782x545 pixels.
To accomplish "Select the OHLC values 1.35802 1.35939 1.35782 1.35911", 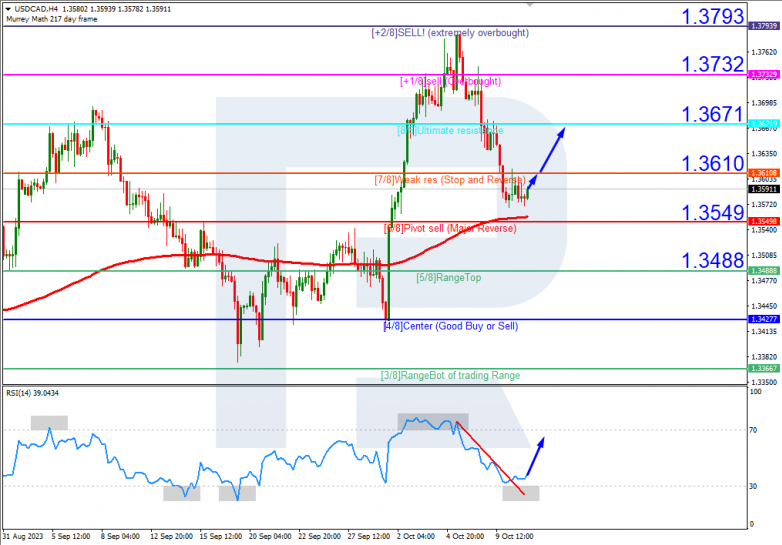I will click(x=117, y=9).
